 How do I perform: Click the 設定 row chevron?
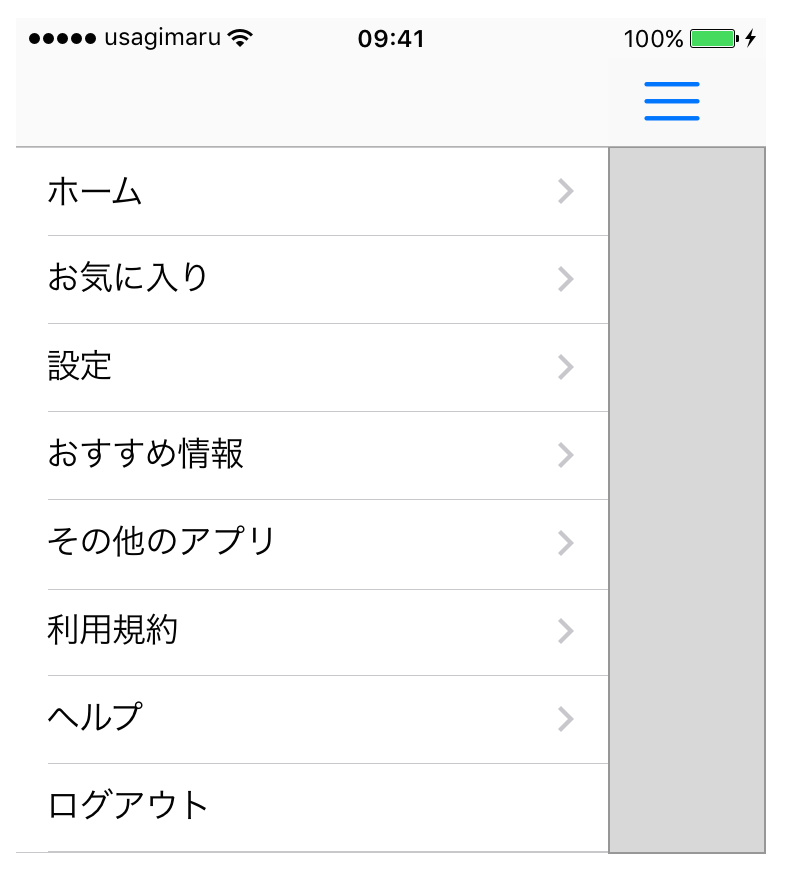[566, 367]
